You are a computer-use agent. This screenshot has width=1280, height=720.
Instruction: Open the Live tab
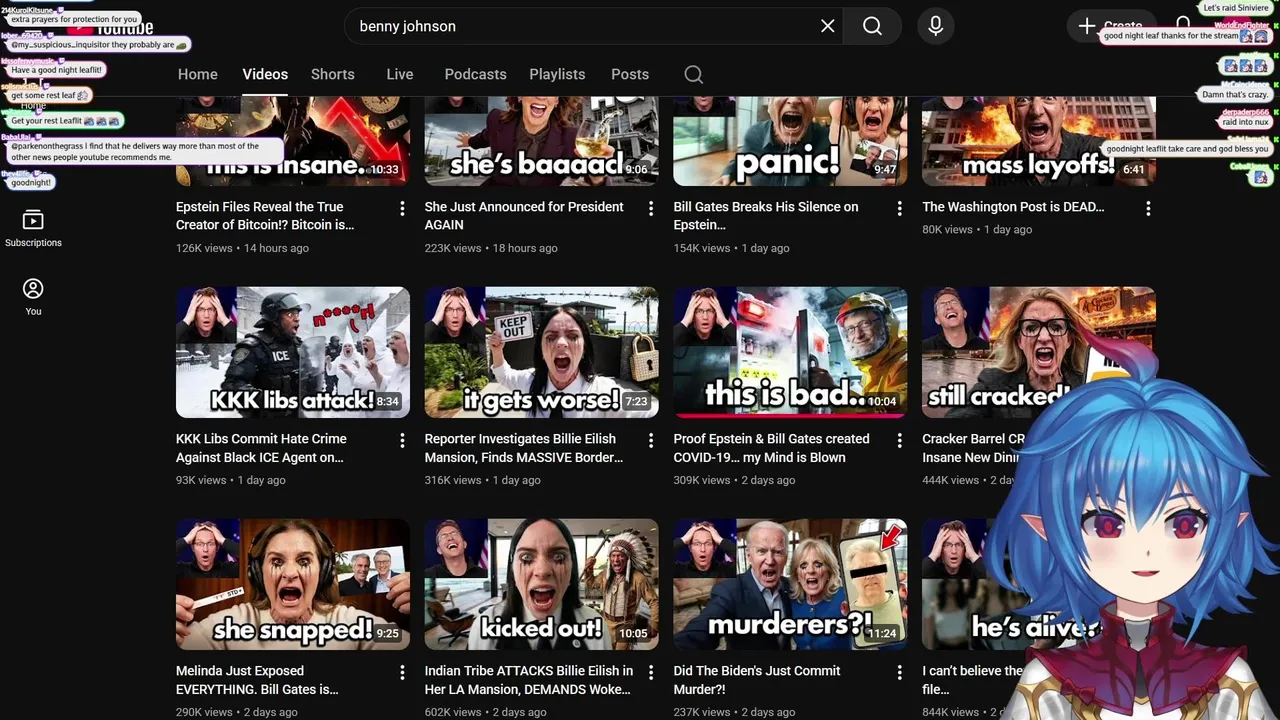click(x=400, y=74)
